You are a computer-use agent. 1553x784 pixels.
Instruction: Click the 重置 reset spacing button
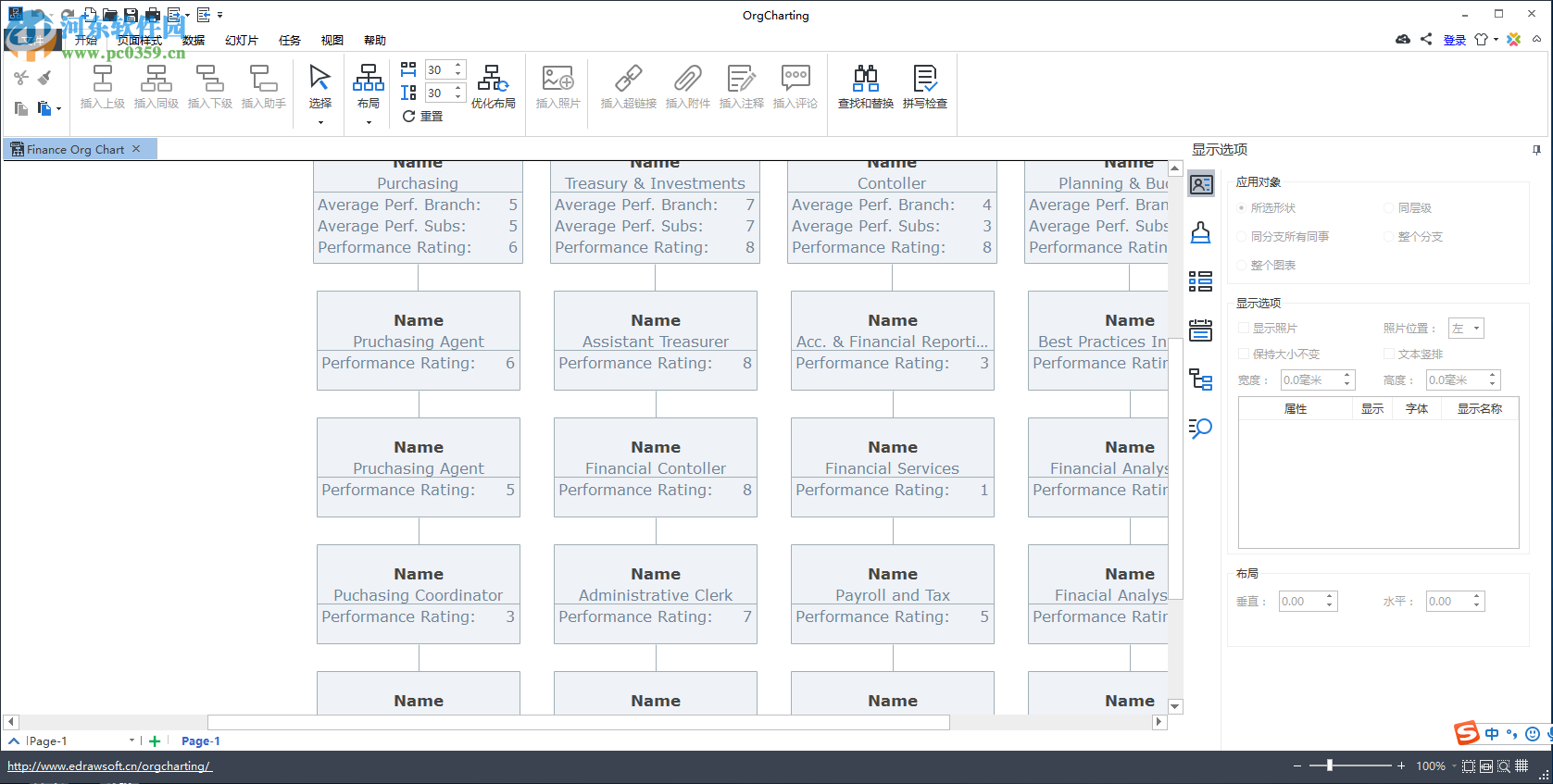(423, 117)
